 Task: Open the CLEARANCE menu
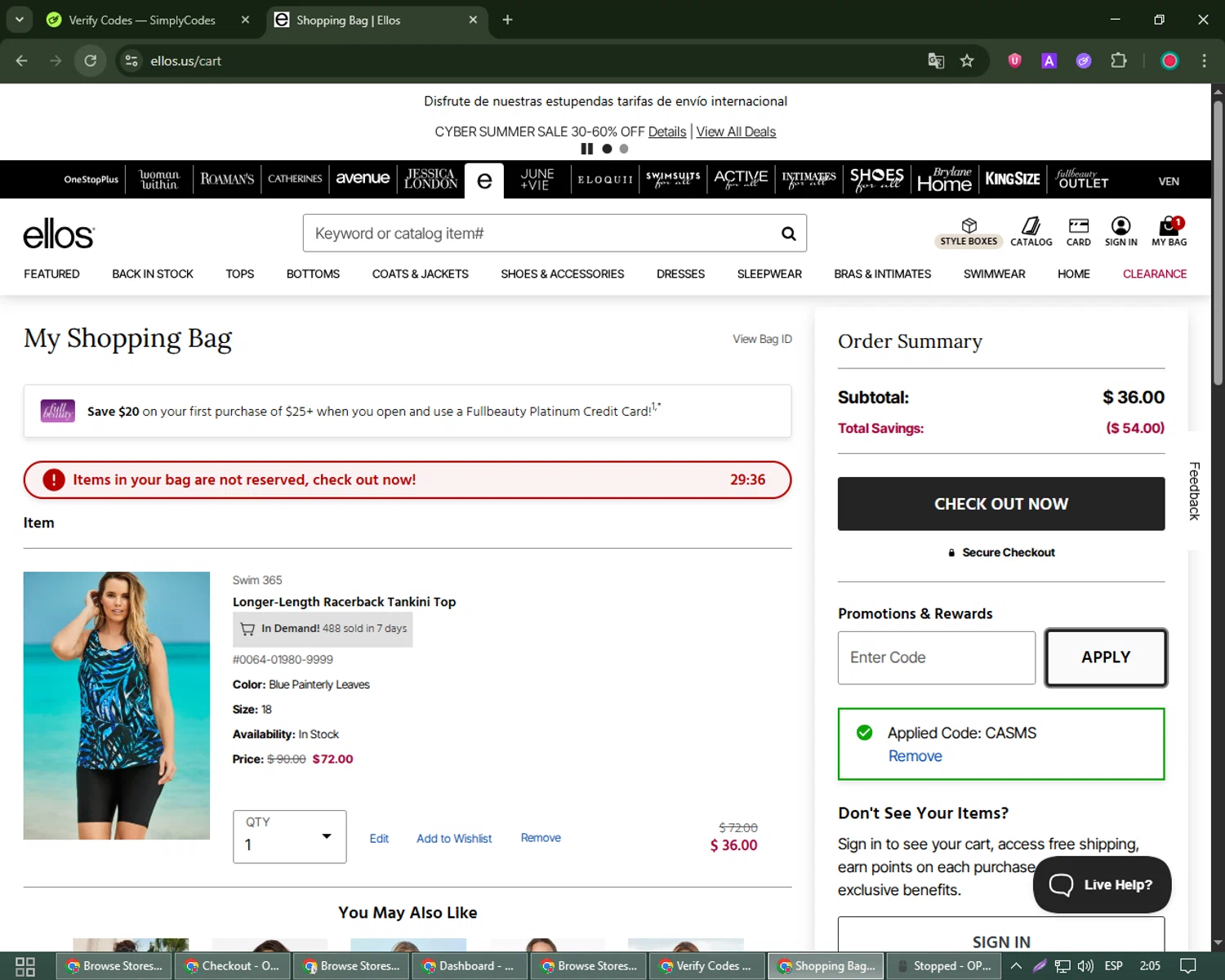point(1154,274)
